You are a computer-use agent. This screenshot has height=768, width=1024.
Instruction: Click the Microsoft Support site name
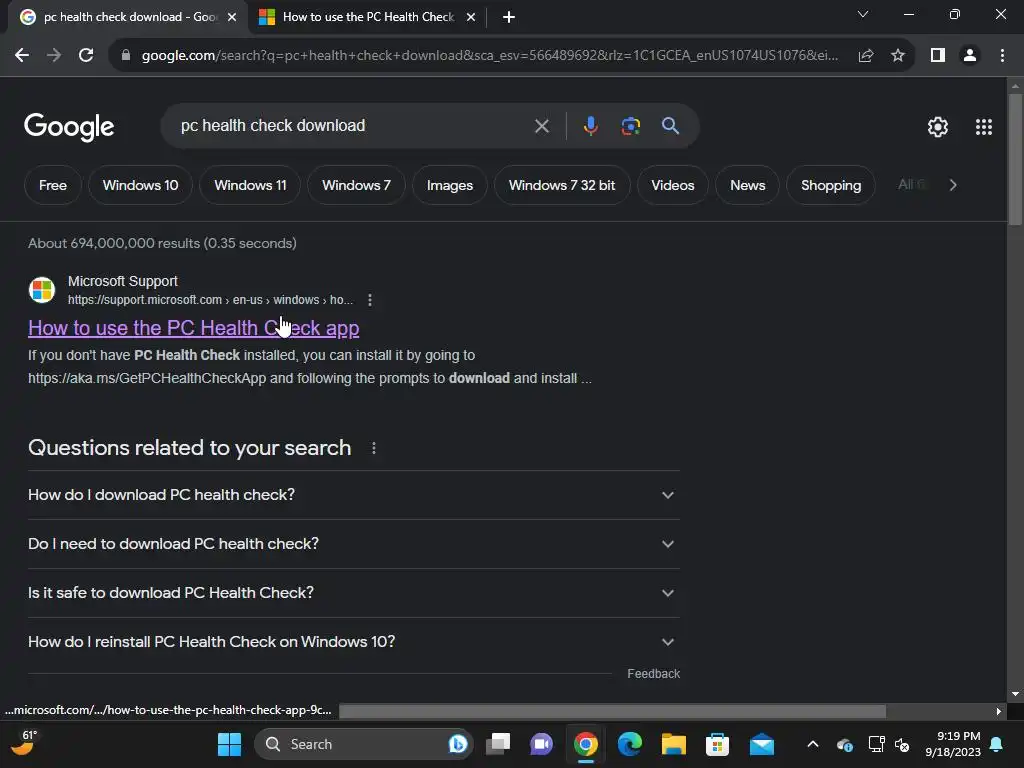point(123,281)
